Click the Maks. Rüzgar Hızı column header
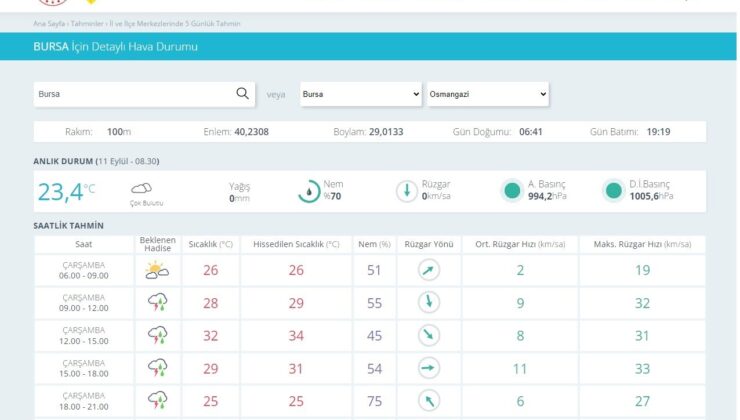The image size is (740, 420). (642, 244)
